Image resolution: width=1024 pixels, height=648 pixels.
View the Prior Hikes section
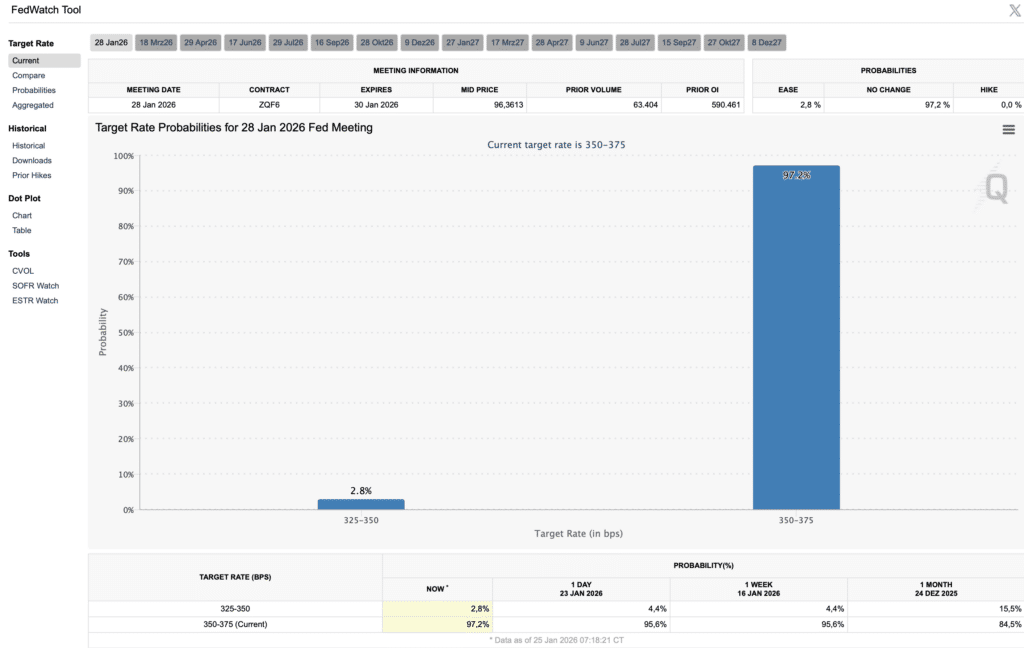31,176
